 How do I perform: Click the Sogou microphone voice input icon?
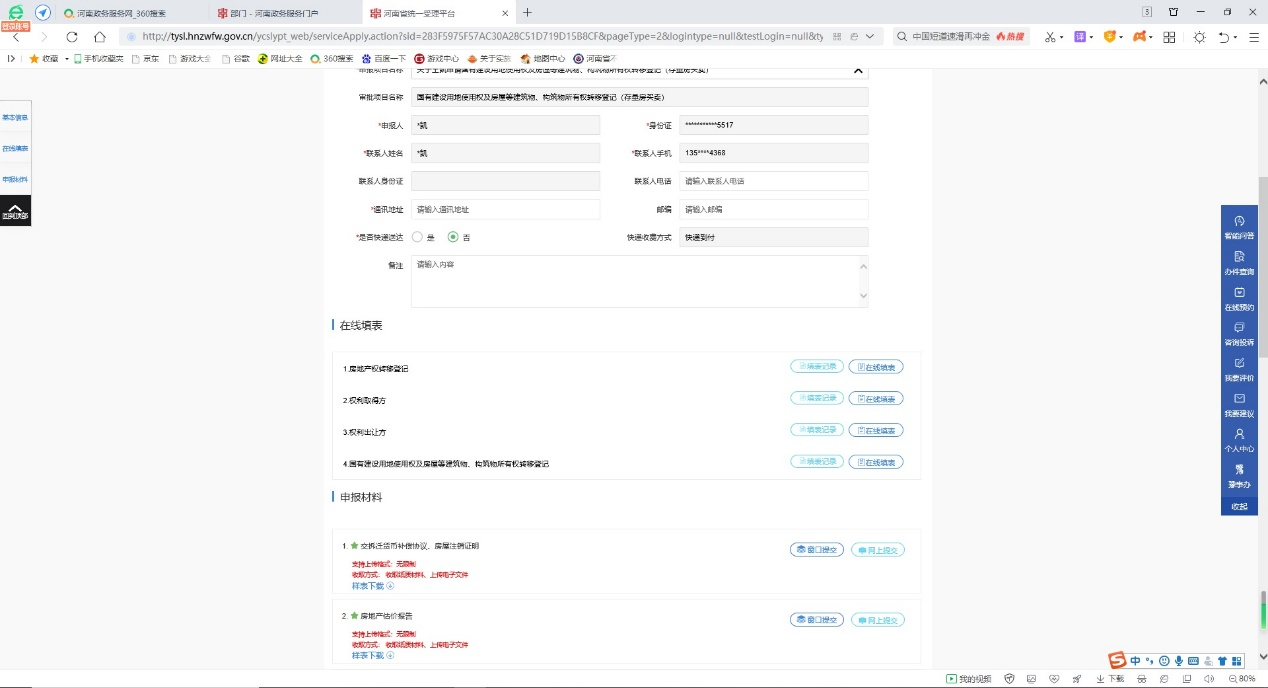click(x=1179, y=660)
